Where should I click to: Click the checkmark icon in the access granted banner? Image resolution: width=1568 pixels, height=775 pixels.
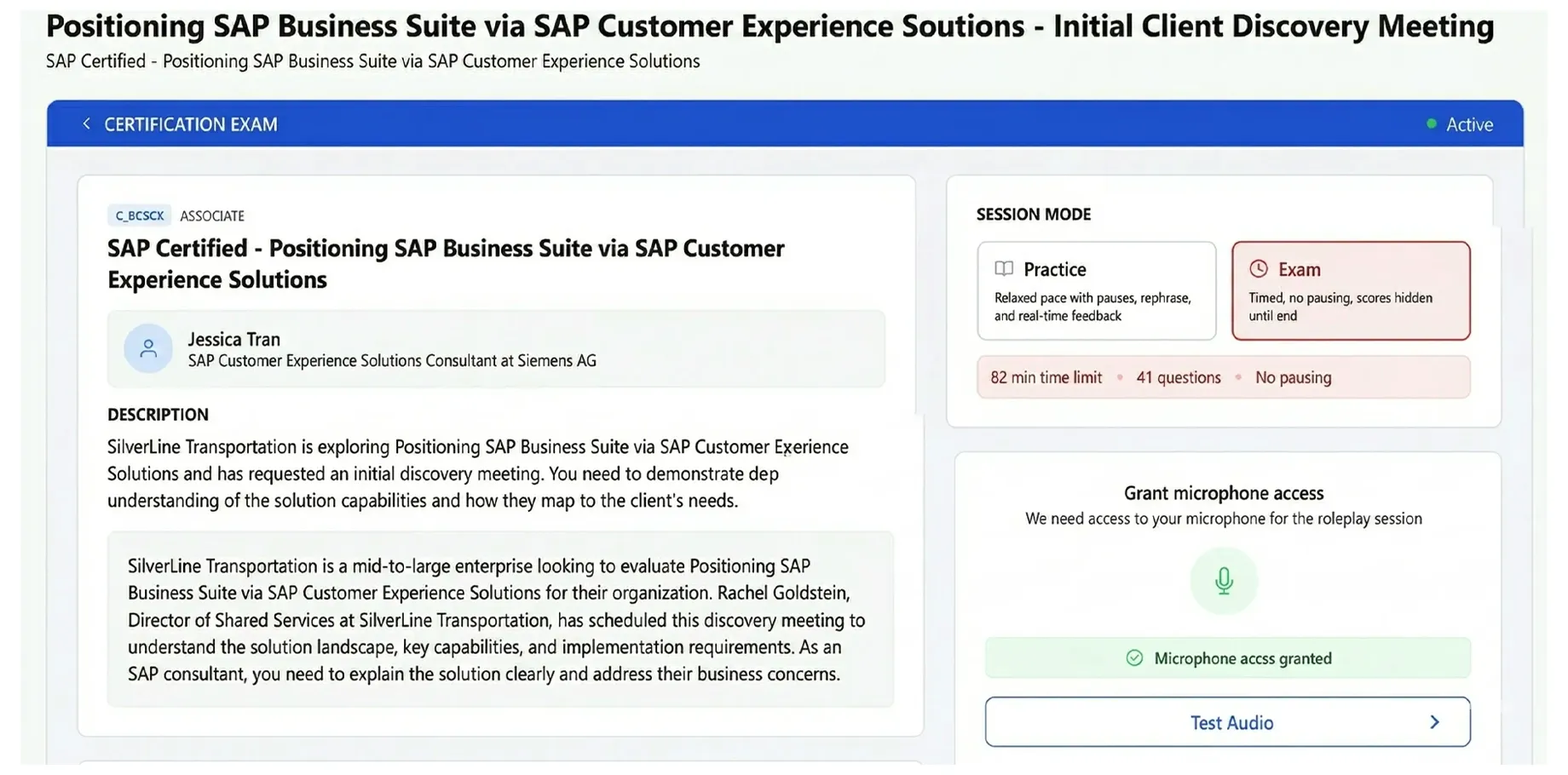1134,658
